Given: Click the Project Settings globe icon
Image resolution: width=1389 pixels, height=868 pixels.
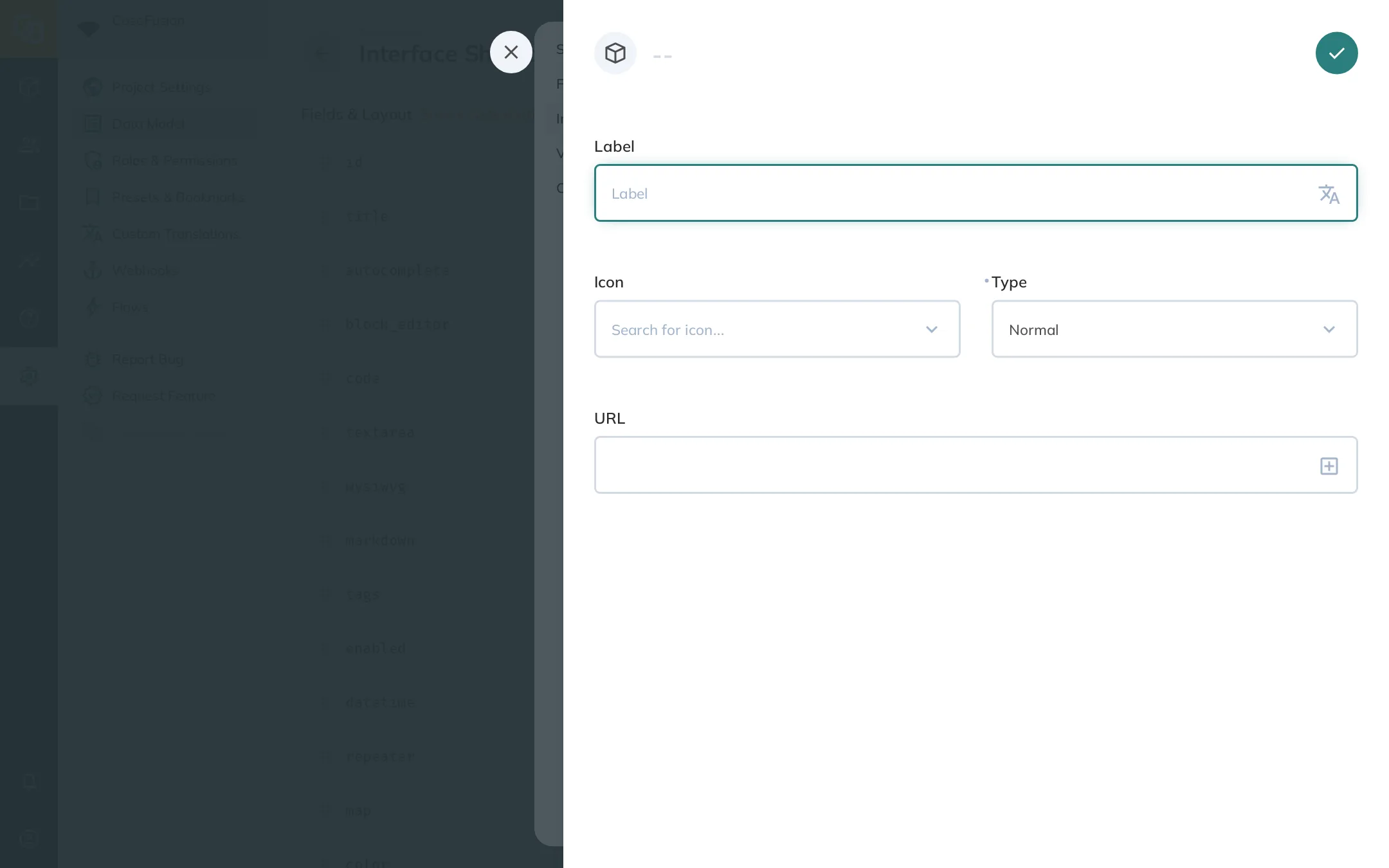Looking at the screenshot, I should pos(93,87).
